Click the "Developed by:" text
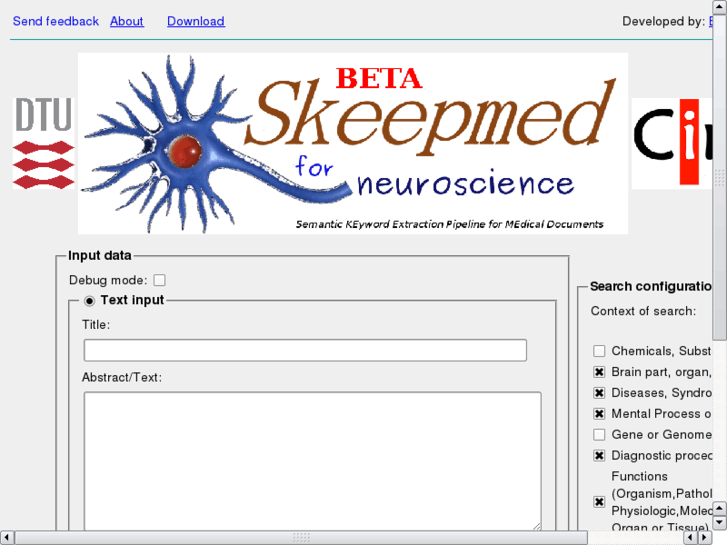Screen dimensions: 727x545 pyautogui.click(x=663, y=21)
